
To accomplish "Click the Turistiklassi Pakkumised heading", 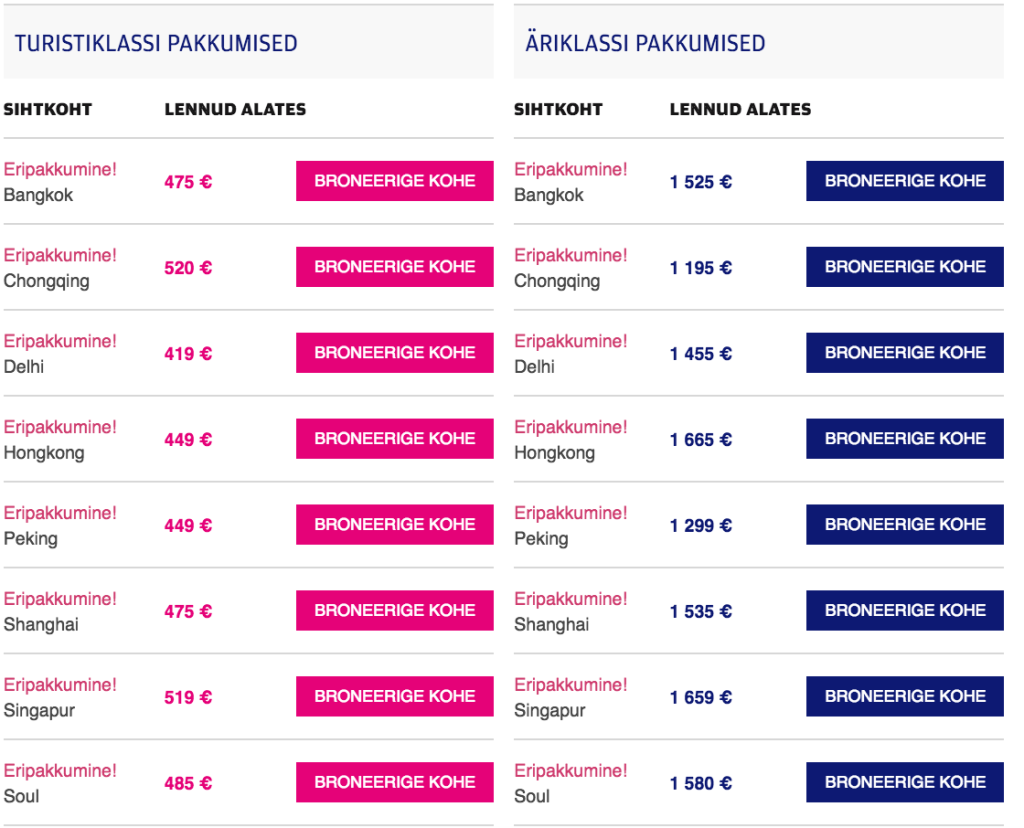I will point(156,43).
